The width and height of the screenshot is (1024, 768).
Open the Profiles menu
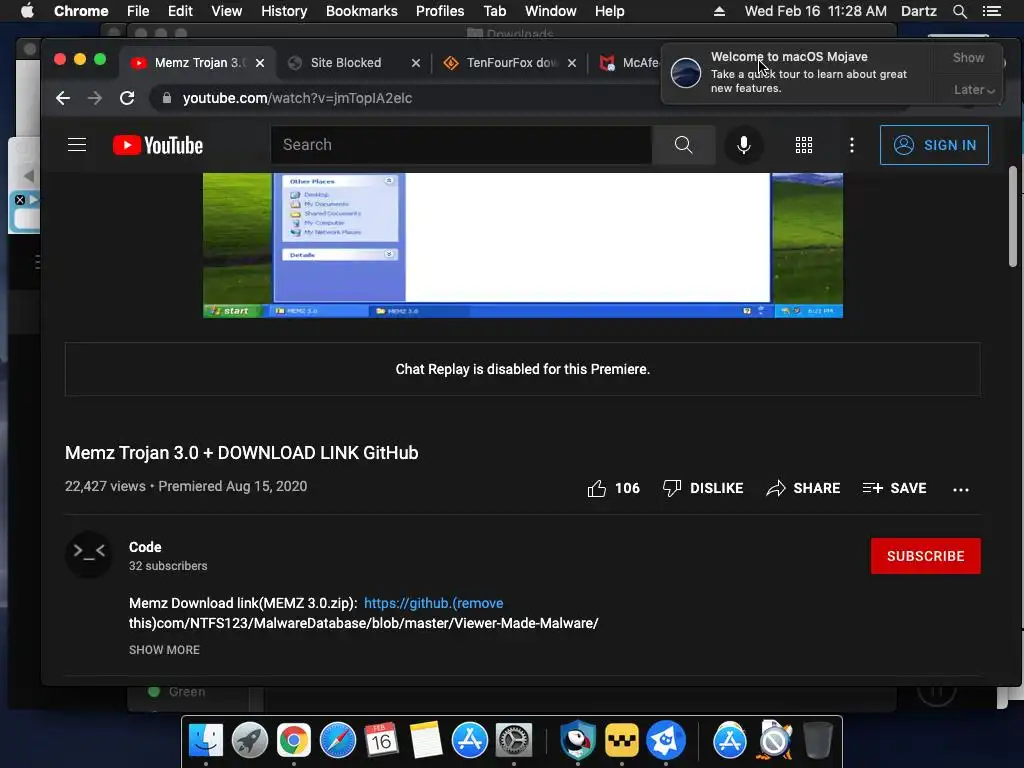[x=440, y=11]
